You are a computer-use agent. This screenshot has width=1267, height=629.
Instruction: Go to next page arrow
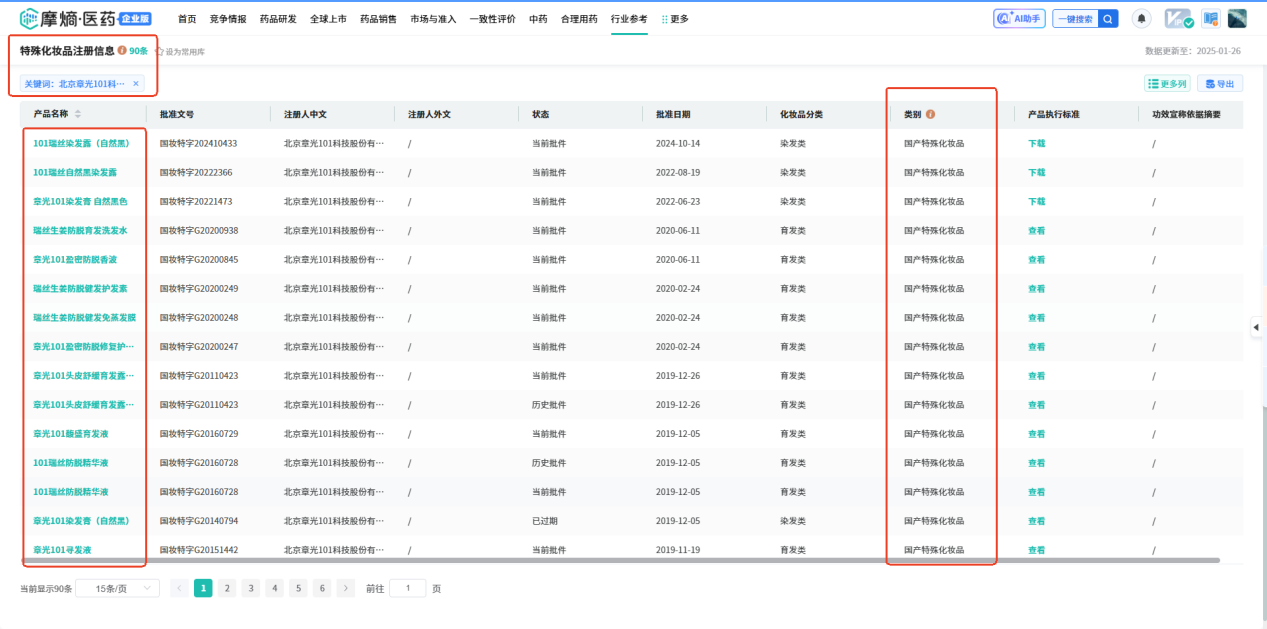click(346, 588)
